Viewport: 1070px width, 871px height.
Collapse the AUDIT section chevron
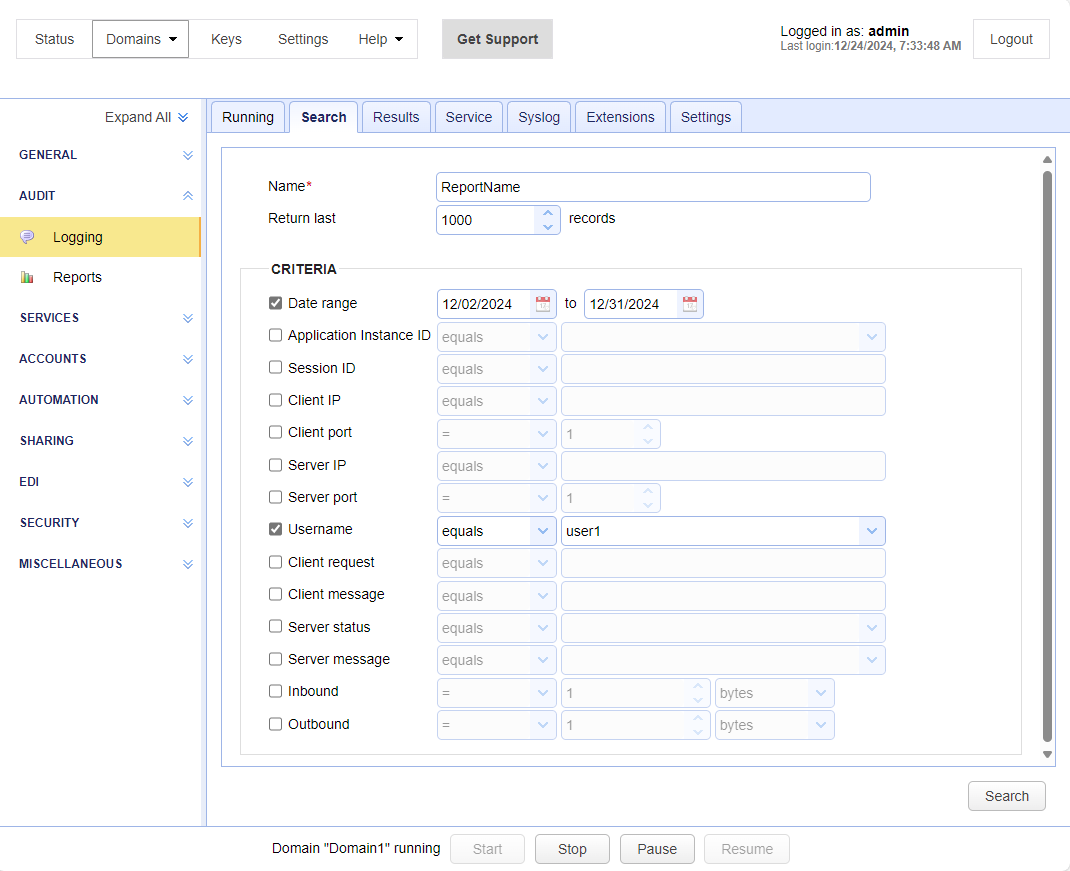pos(188,196)
